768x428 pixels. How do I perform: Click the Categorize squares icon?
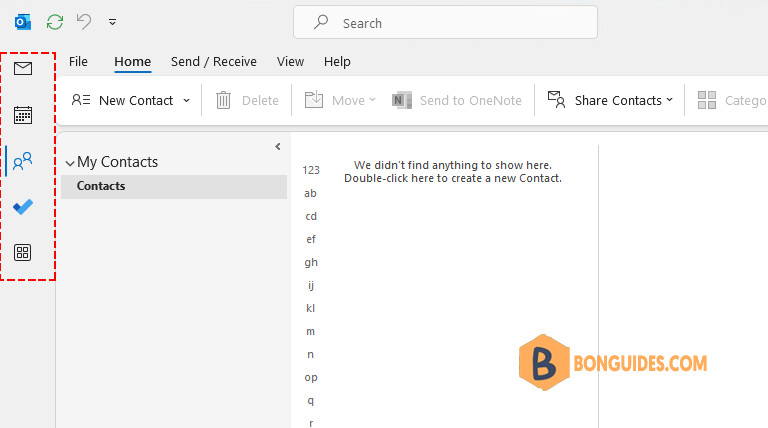click(x=707, y=100)
